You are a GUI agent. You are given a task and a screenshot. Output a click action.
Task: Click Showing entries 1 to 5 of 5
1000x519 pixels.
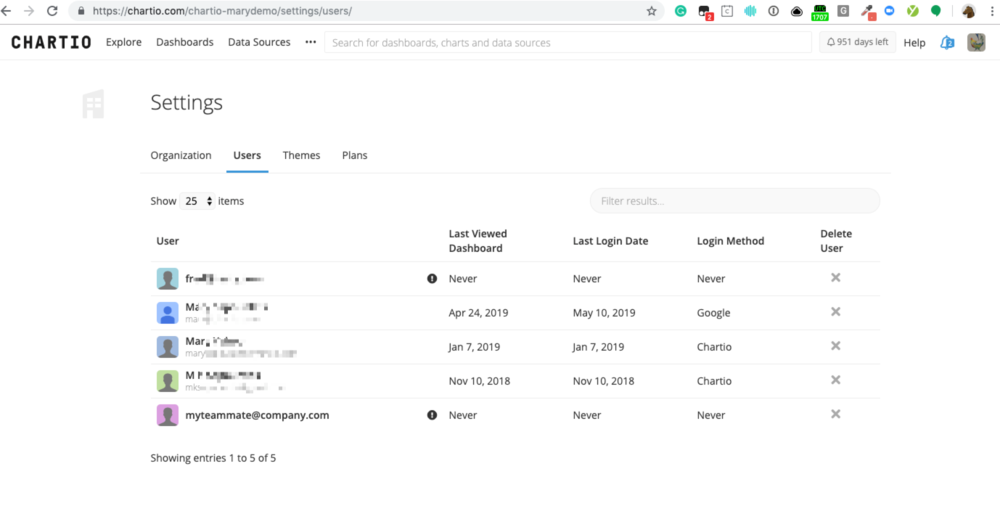click(213, 458)
